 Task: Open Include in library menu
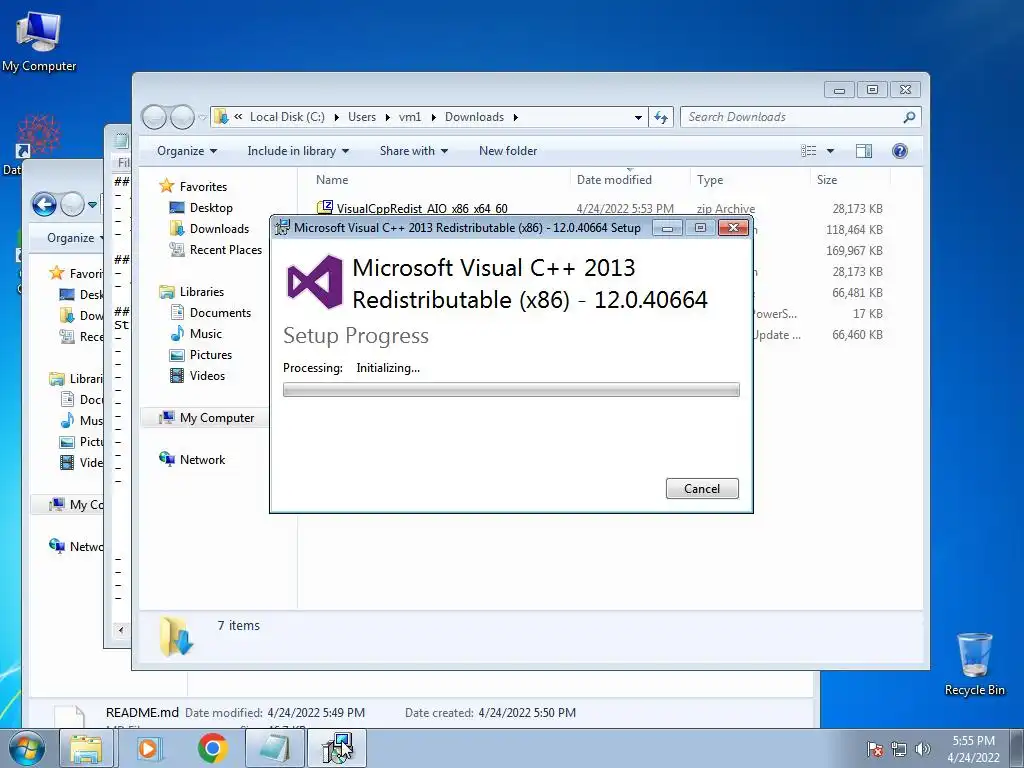click(298, 151)
